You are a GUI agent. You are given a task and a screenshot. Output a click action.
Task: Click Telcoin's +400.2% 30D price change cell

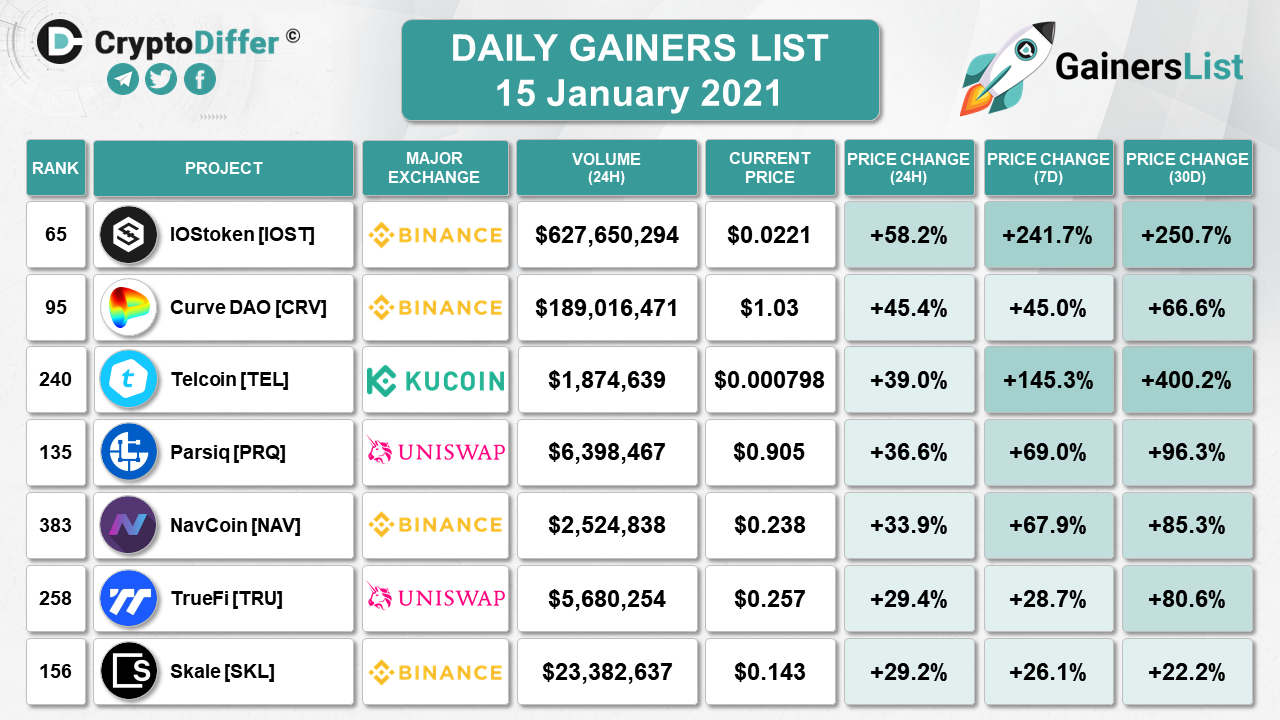(x=1187, y=380)
